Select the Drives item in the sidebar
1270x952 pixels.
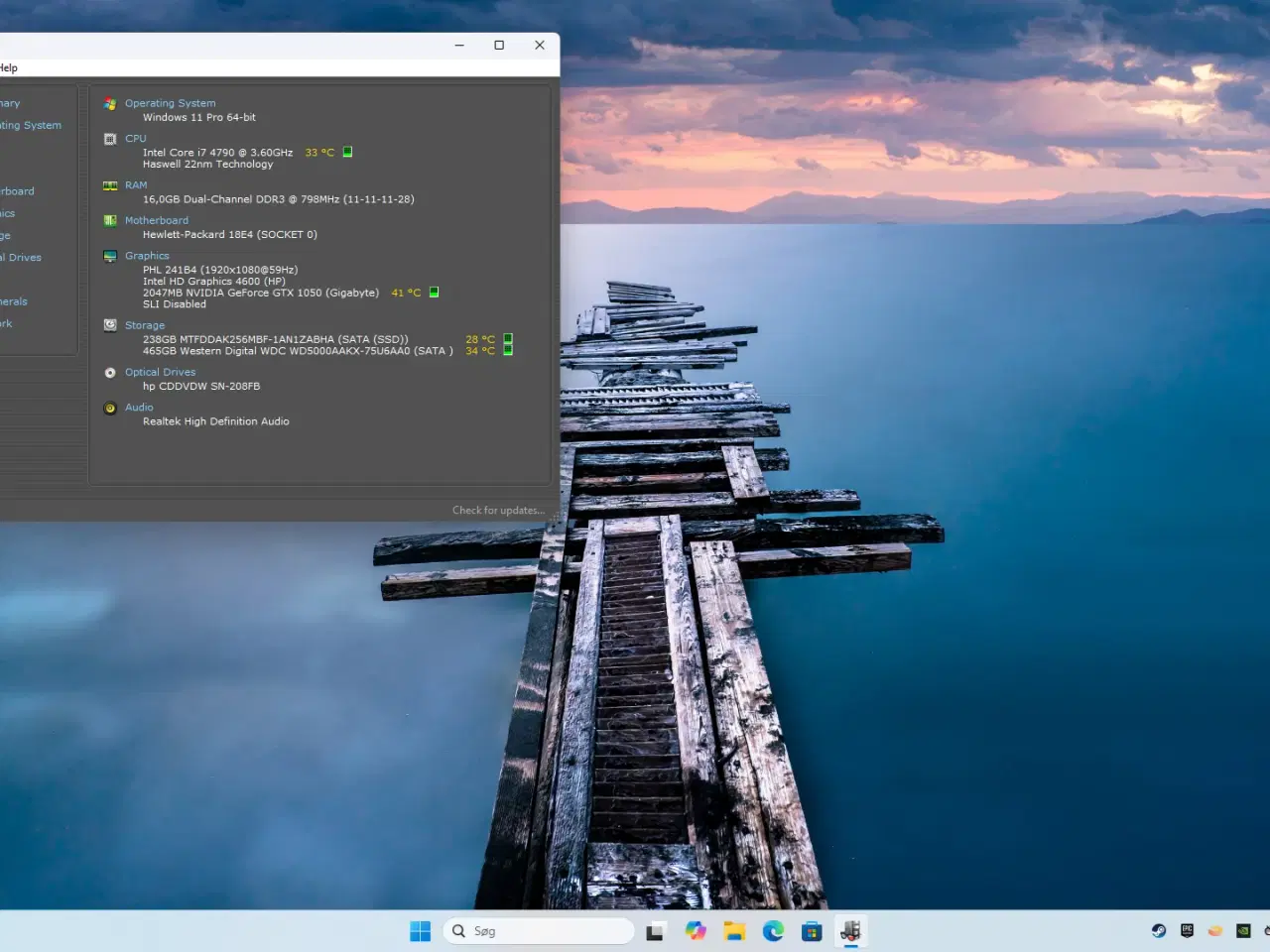pos(21,257)
